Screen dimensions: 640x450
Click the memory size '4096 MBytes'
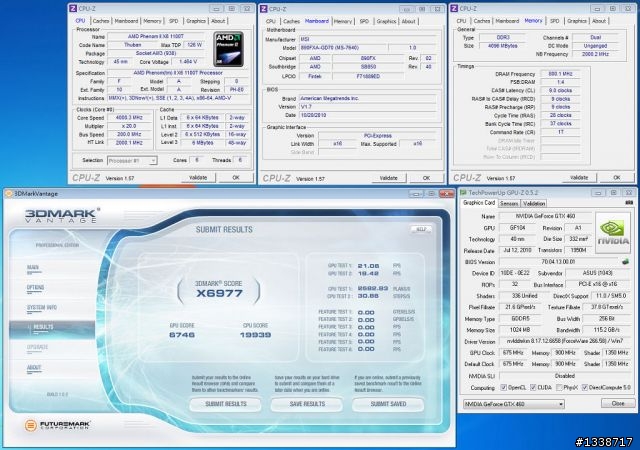502,46
